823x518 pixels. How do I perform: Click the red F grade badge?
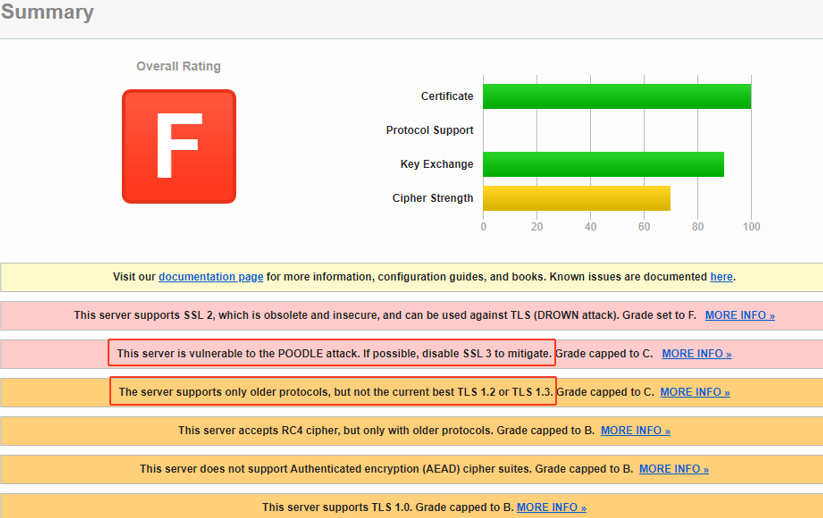coord(179,146)
